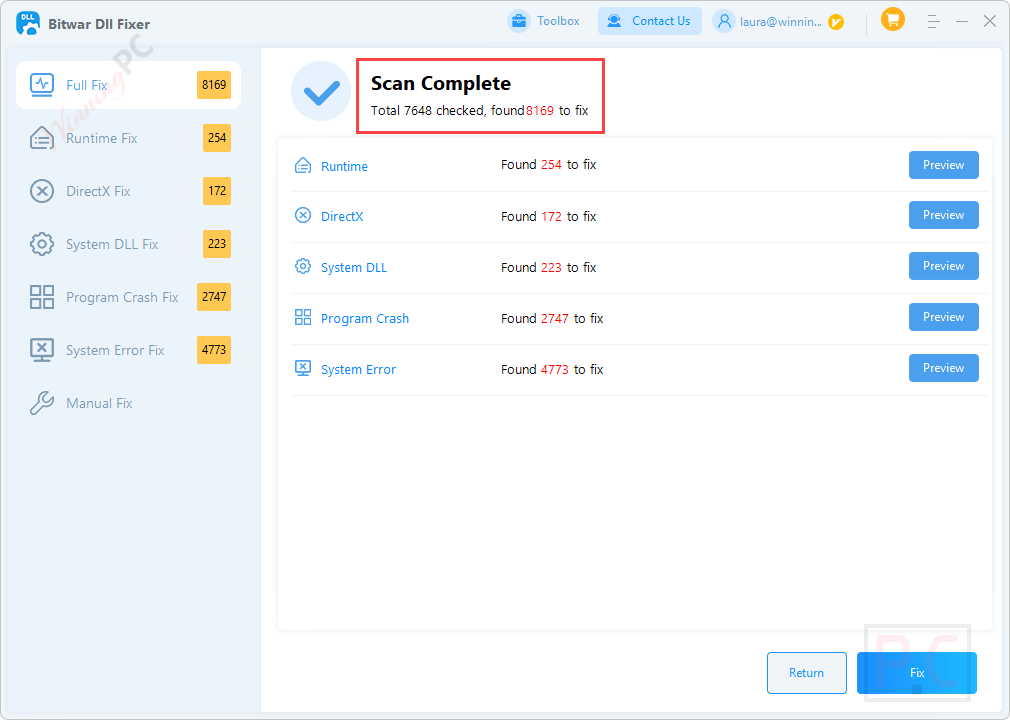The height and width of the screenshot is (720, 1010).
Task: Click the VIP badge beside the account email
Action: [838, 21]
